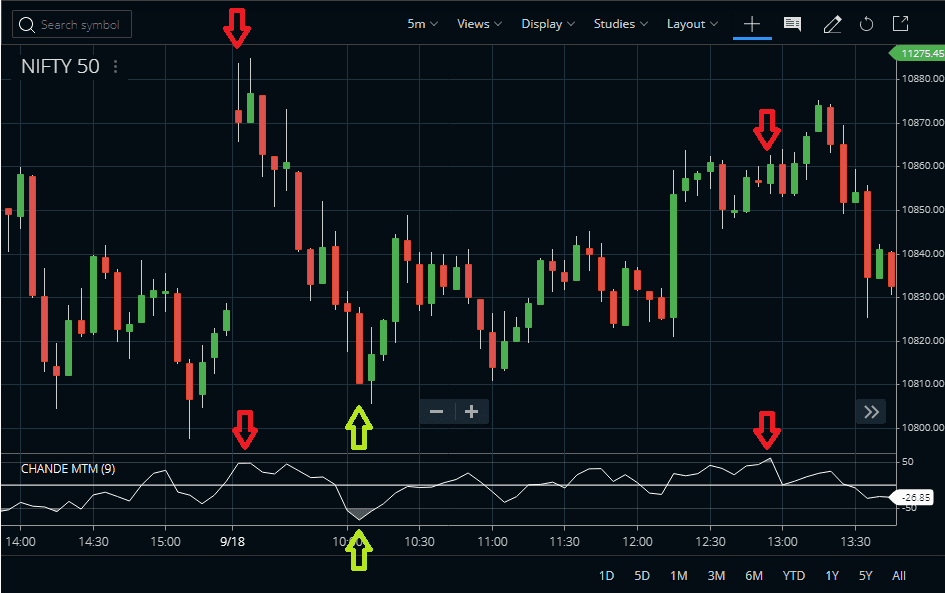
Task: Show All time range
Action: pos(899,576)
